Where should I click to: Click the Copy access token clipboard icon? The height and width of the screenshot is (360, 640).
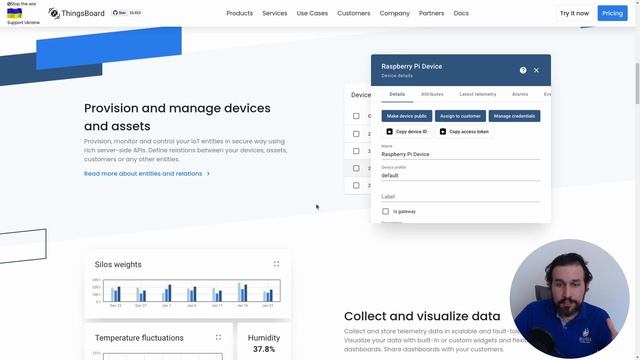point(443,131)
